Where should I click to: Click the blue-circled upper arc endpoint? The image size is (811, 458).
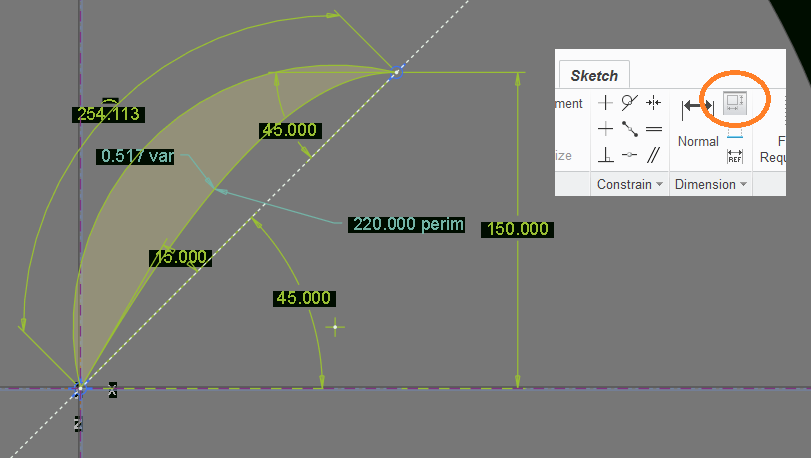[396, 72]
